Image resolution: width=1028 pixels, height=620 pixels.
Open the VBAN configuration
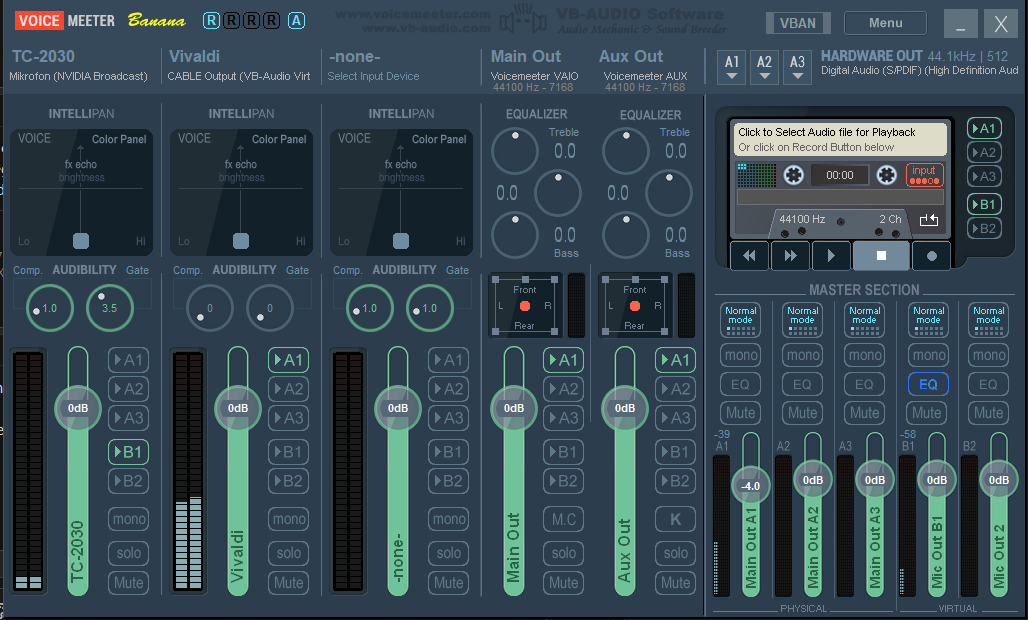pyautogui.click(x=798, y=23)
